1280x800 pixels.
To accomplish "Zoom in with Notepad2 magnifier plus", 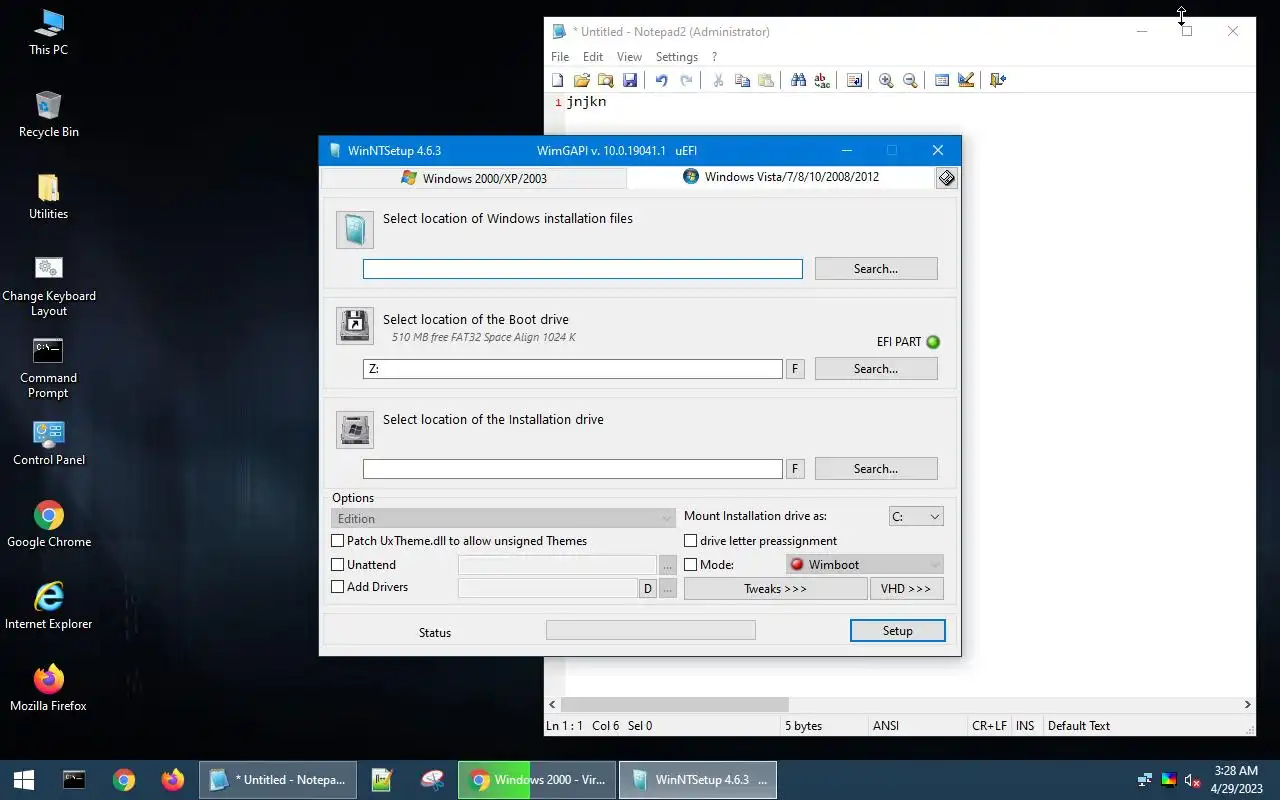I will point(886,80).
